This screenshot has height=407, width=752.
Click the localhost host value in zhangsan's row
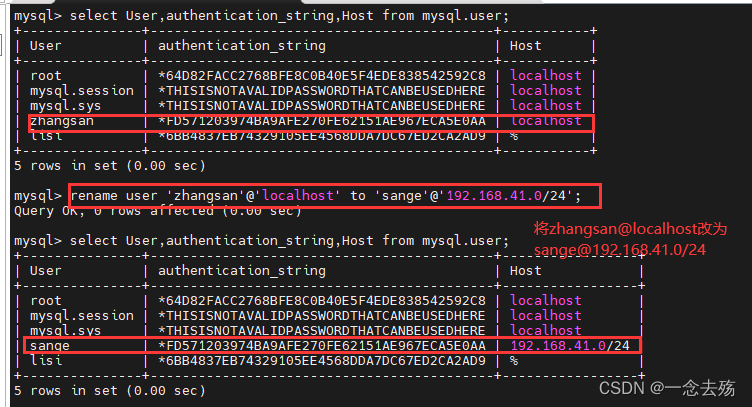pyautogui.click(x=545, y=121)
